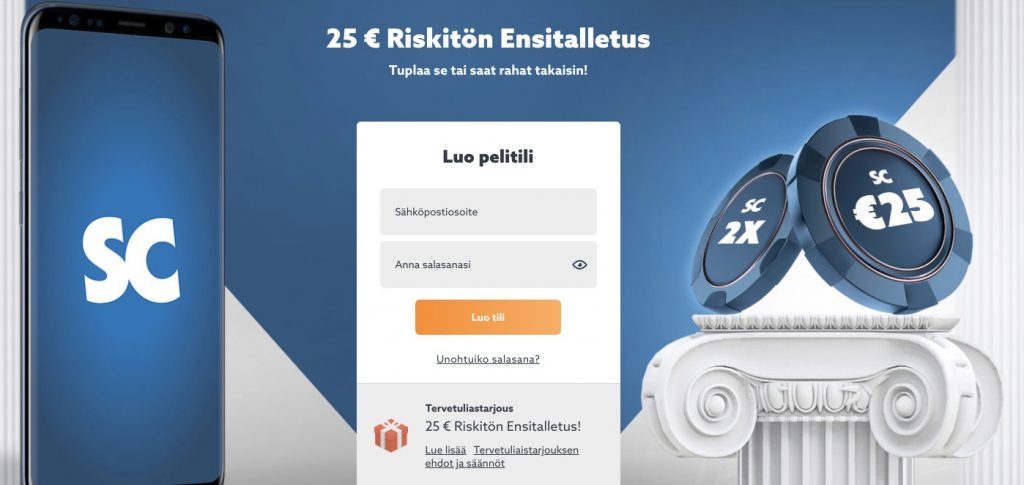Click the Luo pelitili form heading
Viewport: 1024px width, 485px height.
[x=488, y=157]
